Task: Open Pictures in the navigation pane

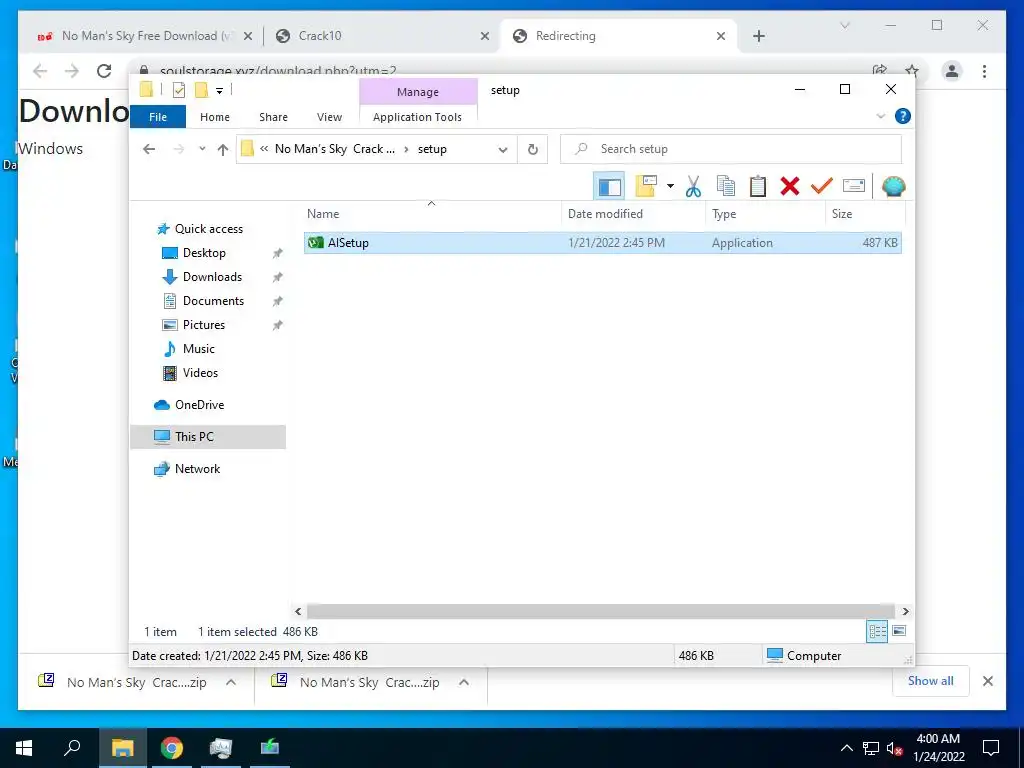Action: click(x=204, y=325)
